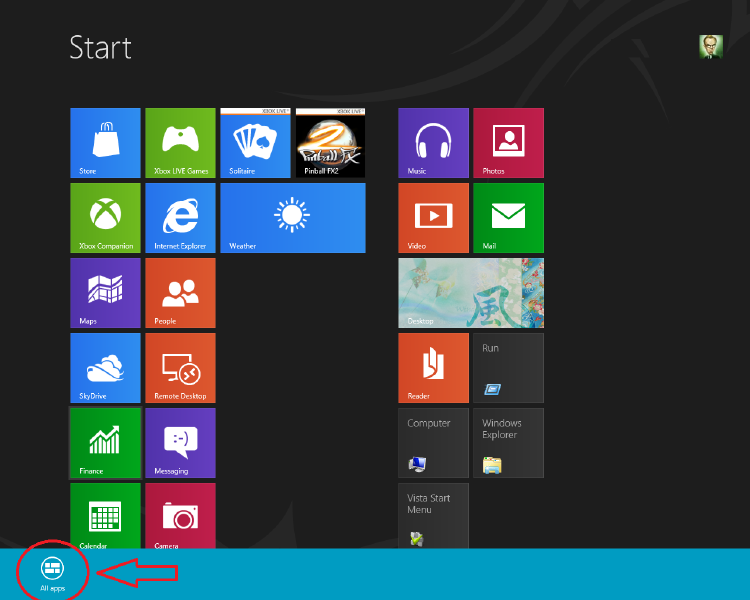Launch the Camera tile
The image size is (750, 600).
point(180,516)
